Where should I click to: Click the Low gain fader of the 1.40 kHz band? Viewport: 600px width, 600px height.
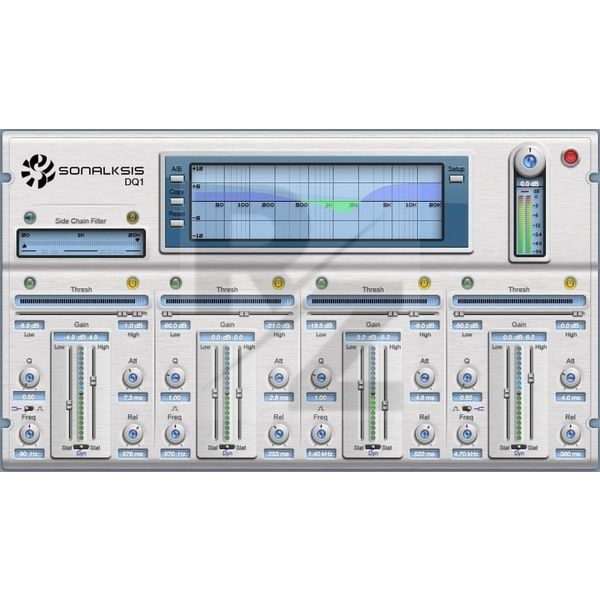(x=361, y=385)
